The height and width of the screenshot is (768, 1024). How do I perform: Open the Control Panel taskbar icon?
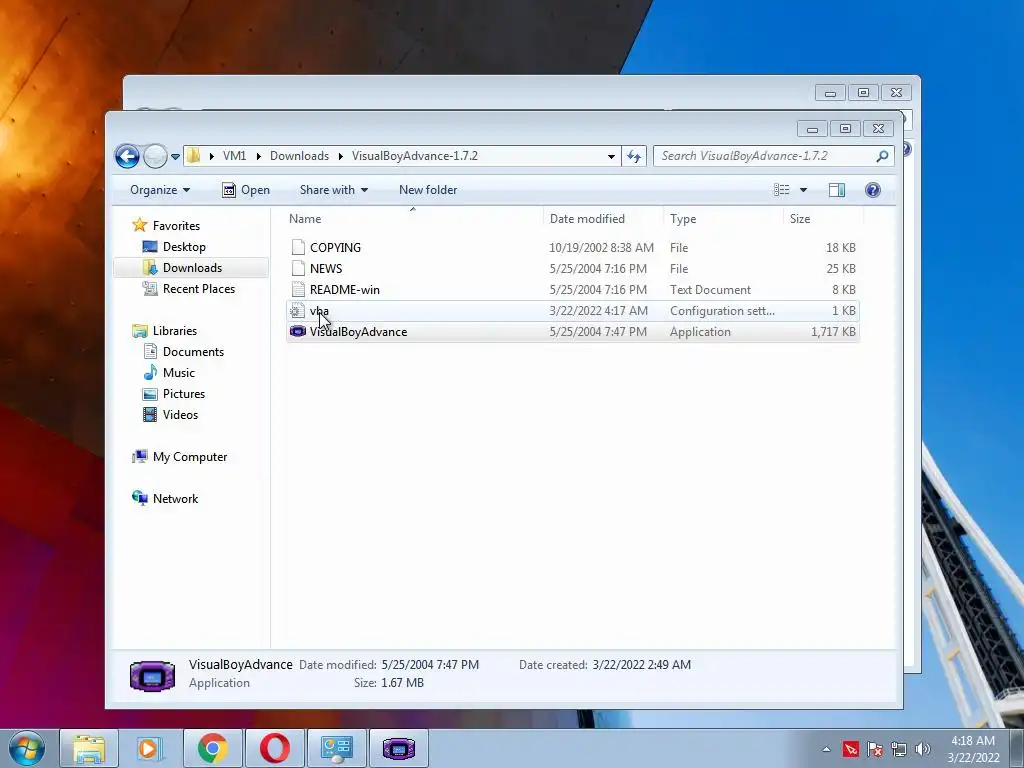pos(337,748)
